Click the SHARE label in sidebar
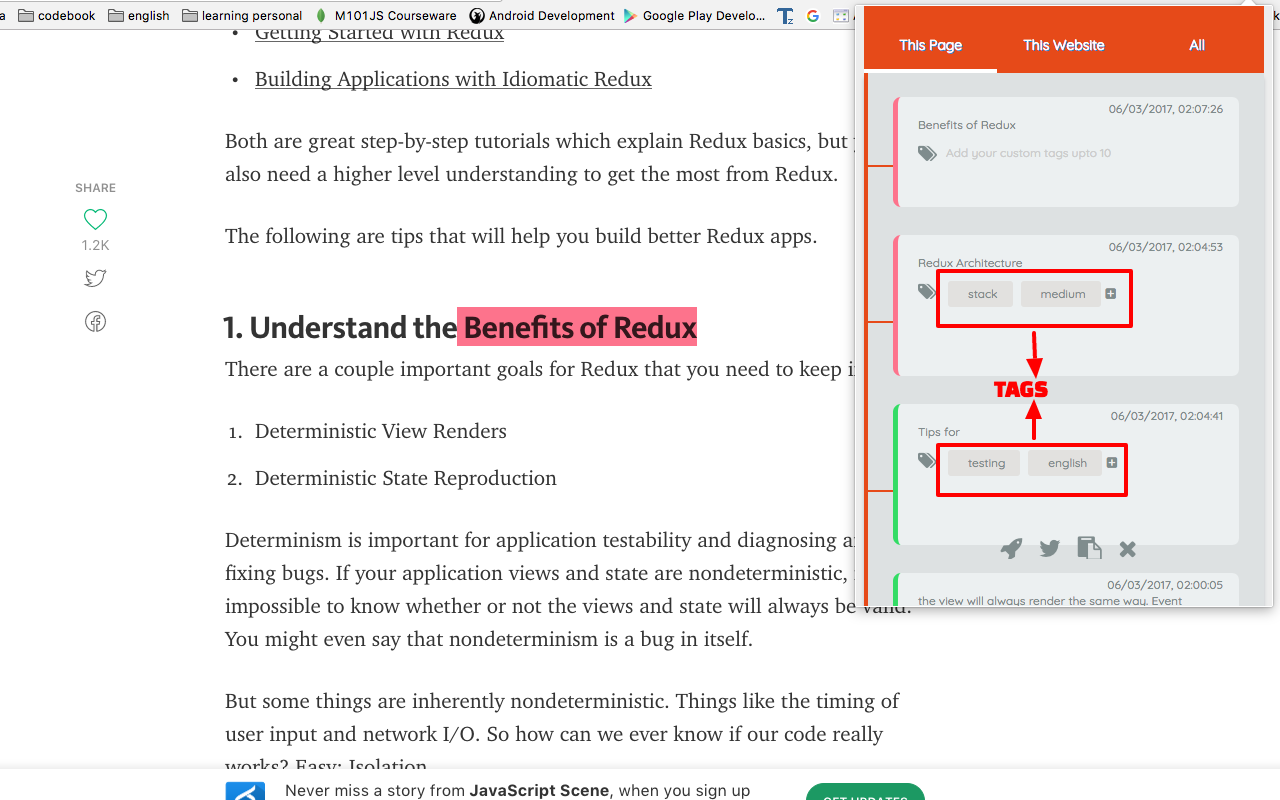The width and height of the screenshot is (1280, 800). [95, 188]
